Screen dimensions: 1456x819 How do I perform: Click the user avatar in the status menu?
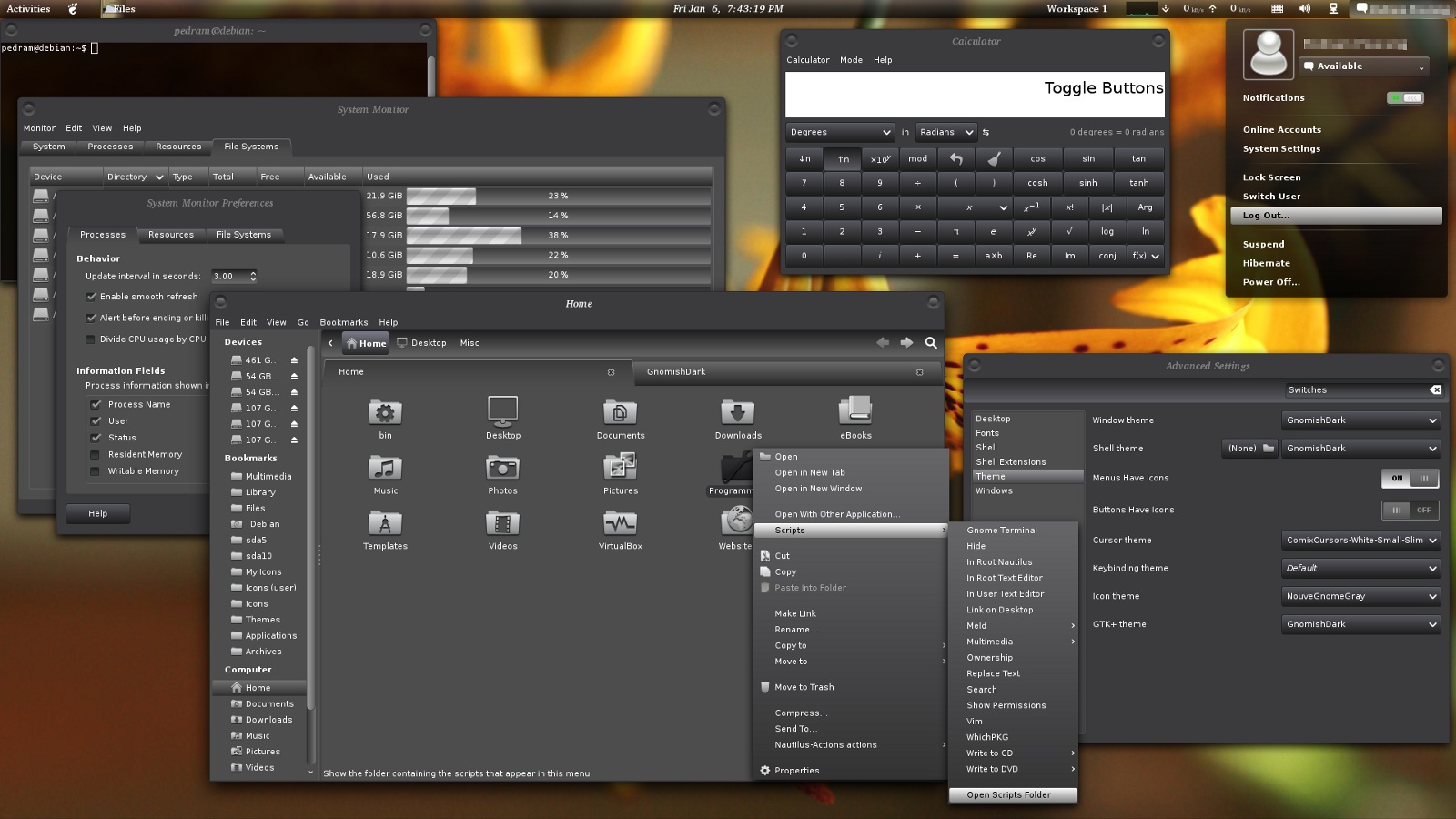pos(1269,54)
